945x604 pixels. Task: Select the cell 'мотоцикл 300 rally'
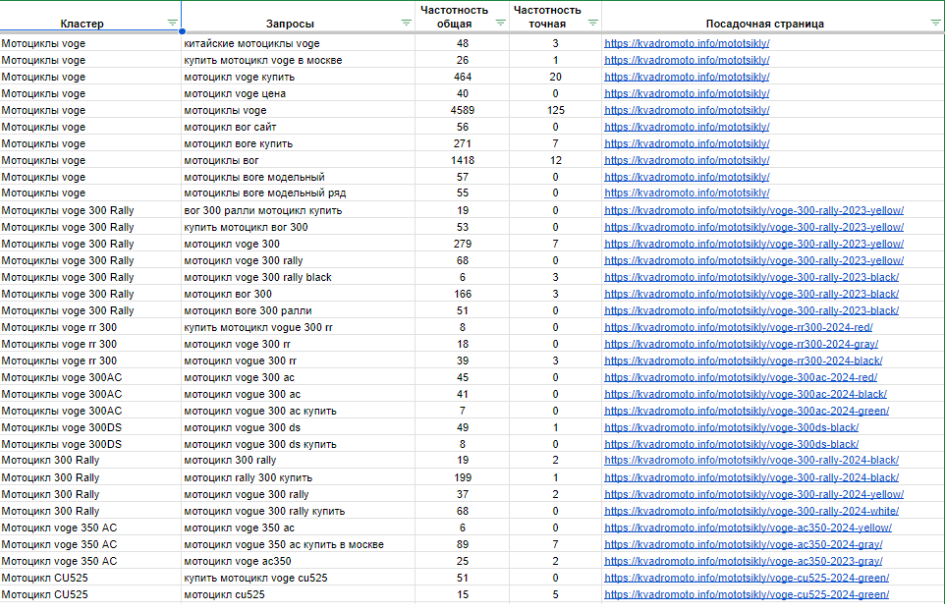[298, 460]
